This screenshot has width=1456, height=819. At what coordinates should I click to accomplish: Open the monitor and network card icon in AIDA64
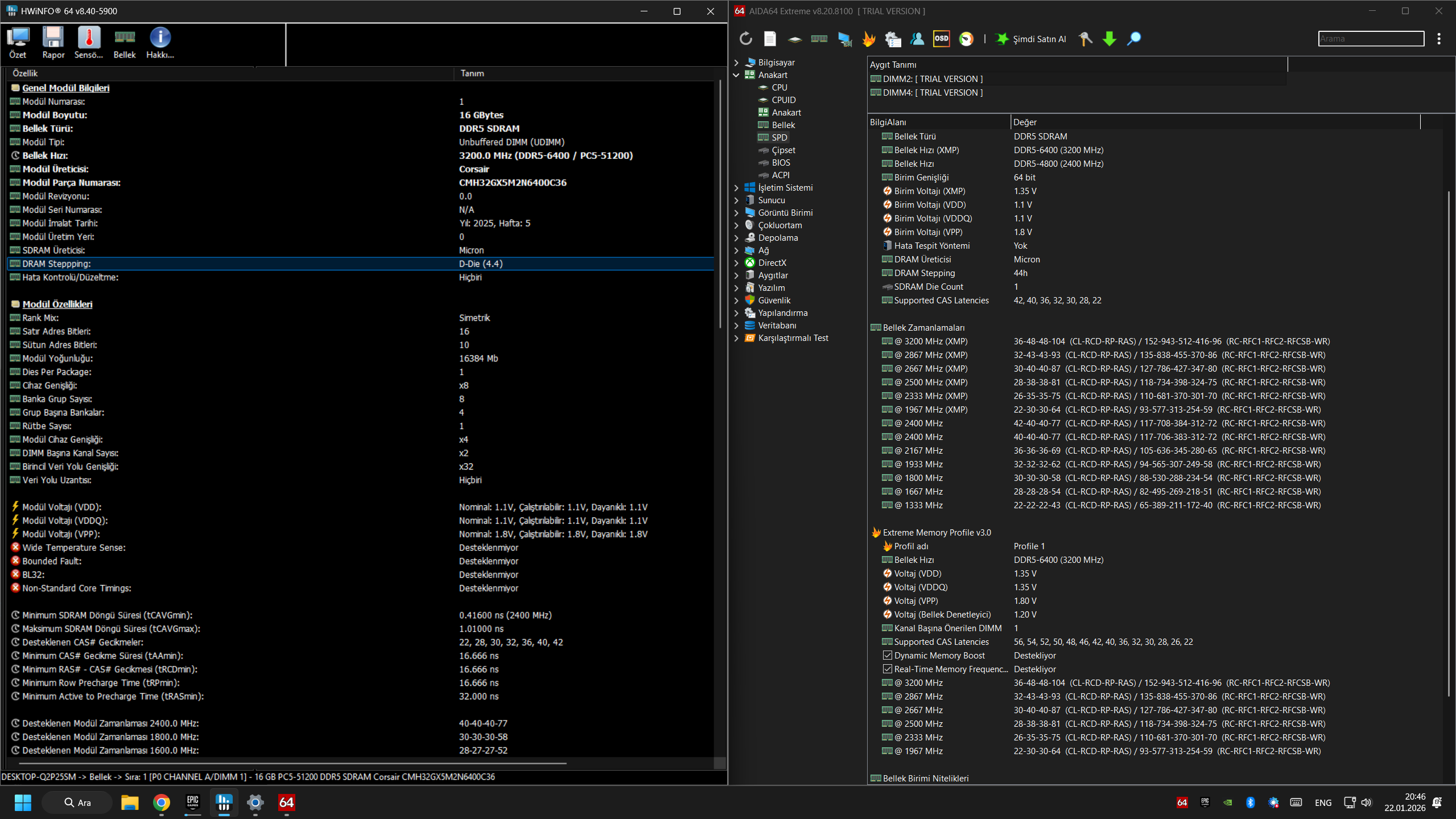844,39
